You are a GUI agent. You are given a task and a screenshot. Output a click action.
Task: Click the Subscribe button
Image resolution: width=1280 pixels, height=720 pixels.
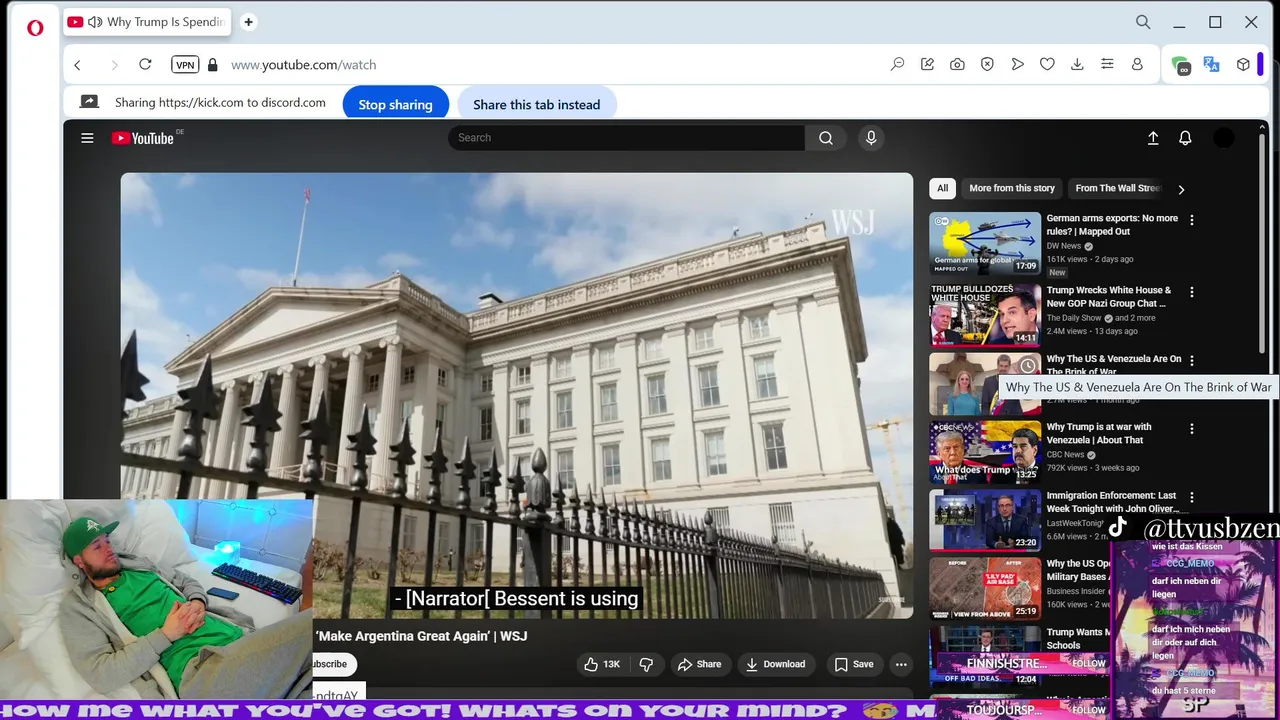[x=334, y=664]
